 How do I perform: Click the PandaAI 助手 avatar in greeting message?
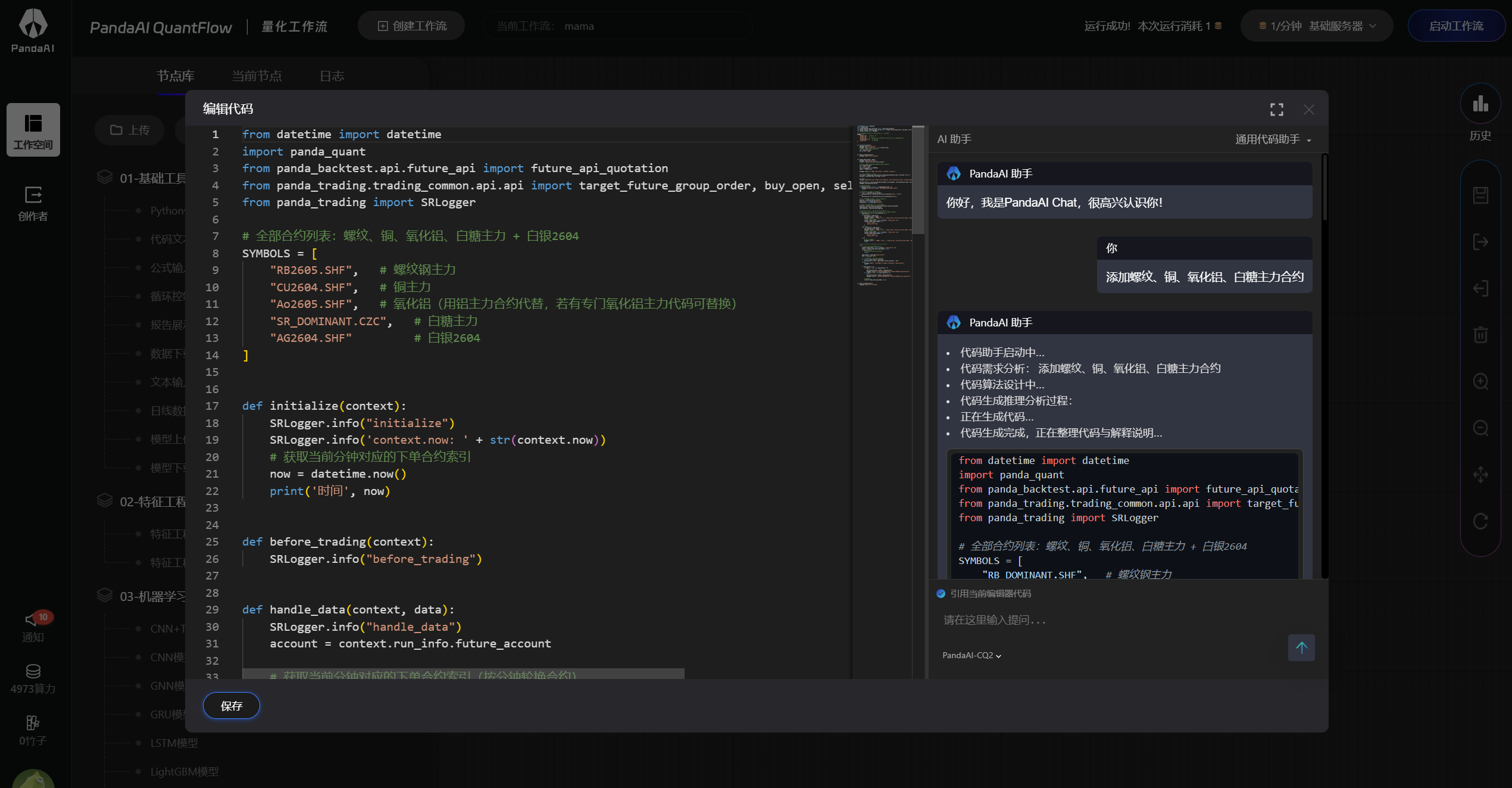[x=954, y=173]
